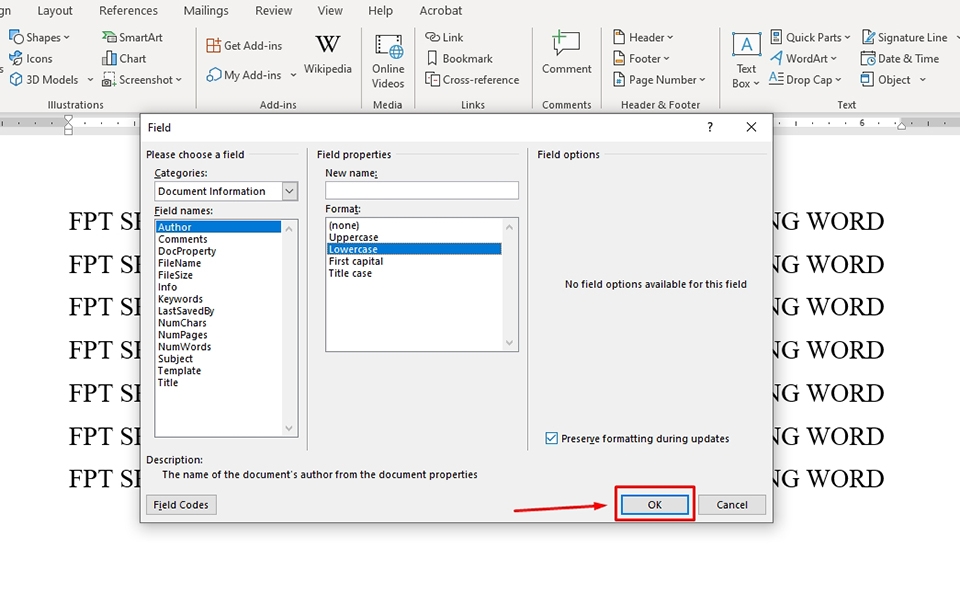Toggle Preserve formatting during updates checkbox
960x616 pixels.
click(x=552, y=438)
